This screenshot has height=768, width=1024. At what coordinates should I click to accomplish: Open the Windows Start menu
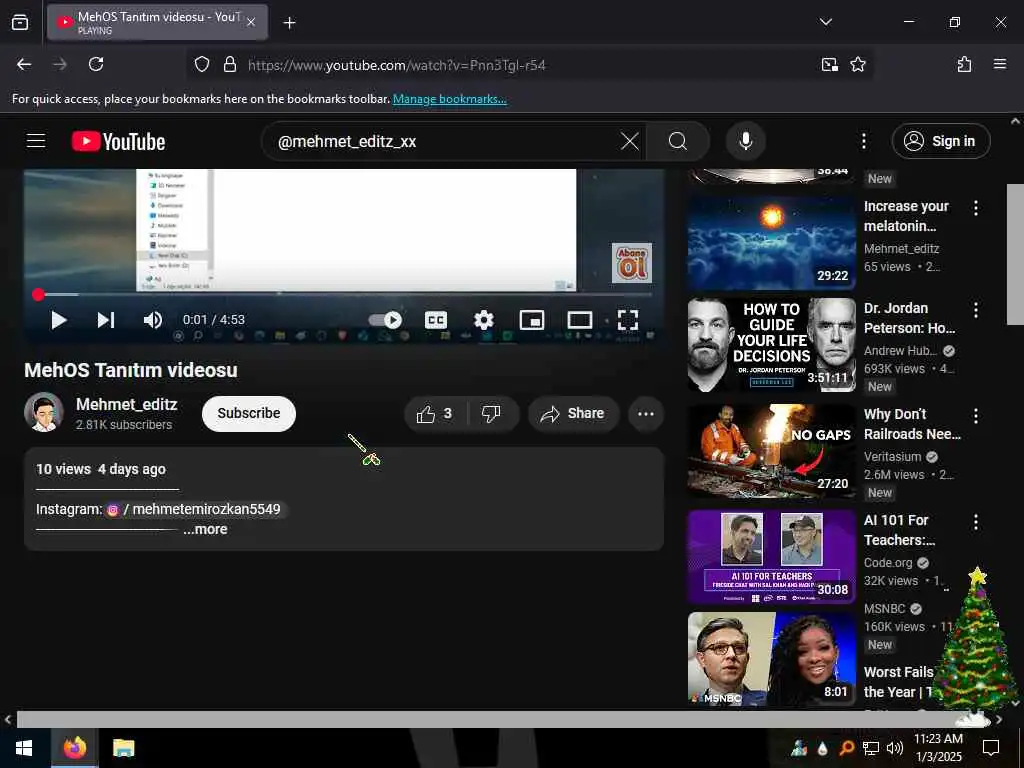pyautogui.click(x=24, y=748)
